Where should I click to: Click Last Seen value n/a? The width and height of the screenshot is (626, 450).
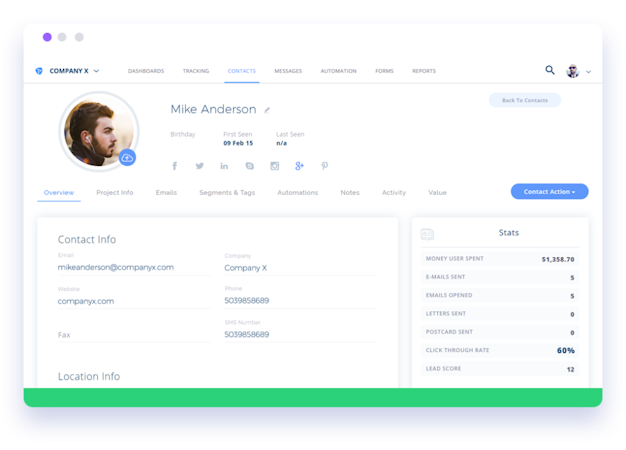pyautogui.click(x=281, y=143)
